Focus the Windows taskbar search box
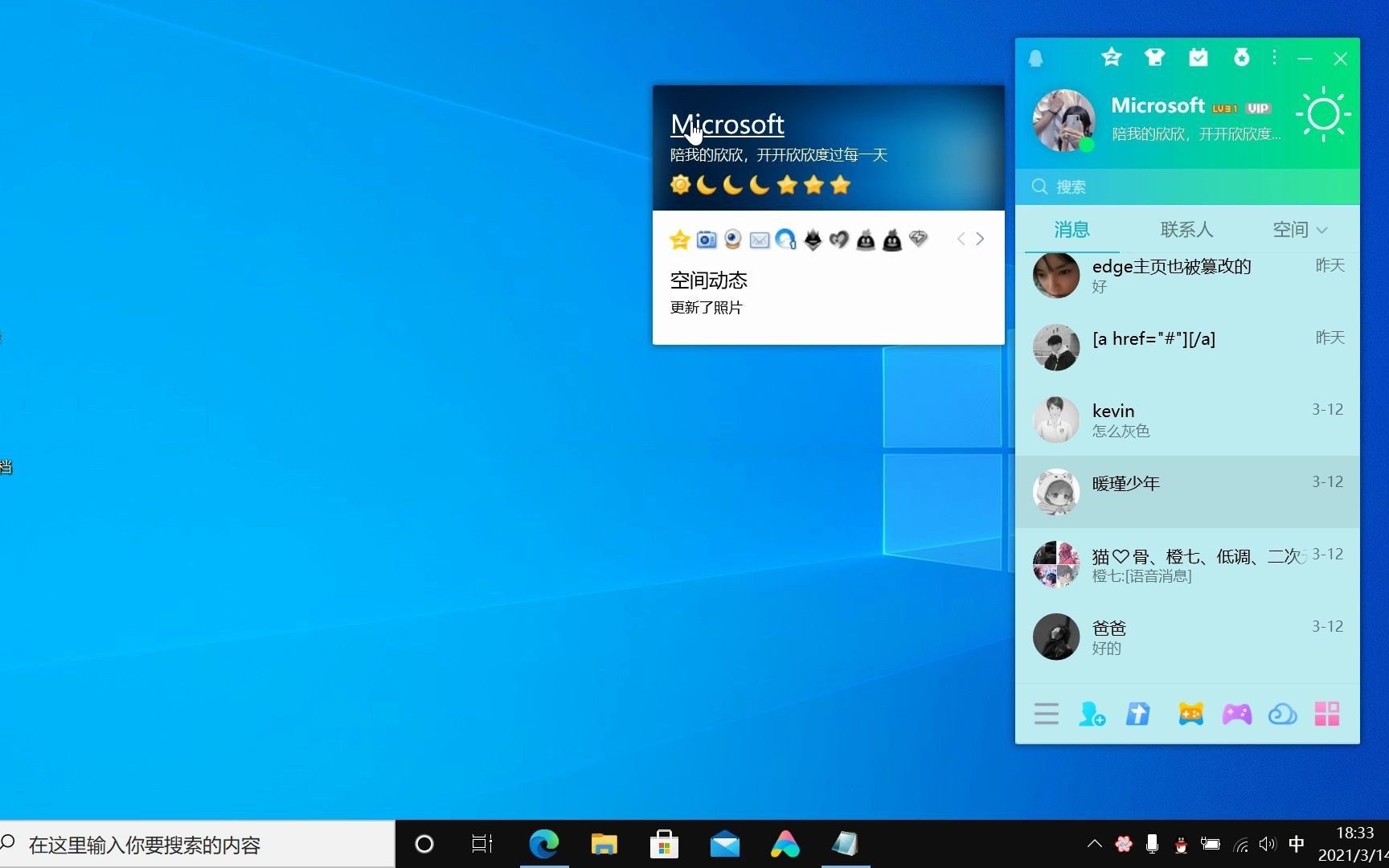 click(198, 844)
